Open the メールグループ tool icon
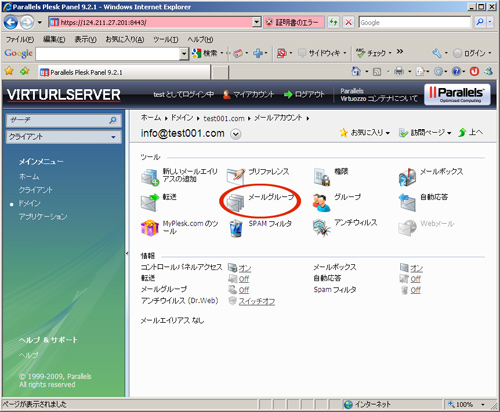The width and height of the screenshot is (500, 412). tap(235, 203)
